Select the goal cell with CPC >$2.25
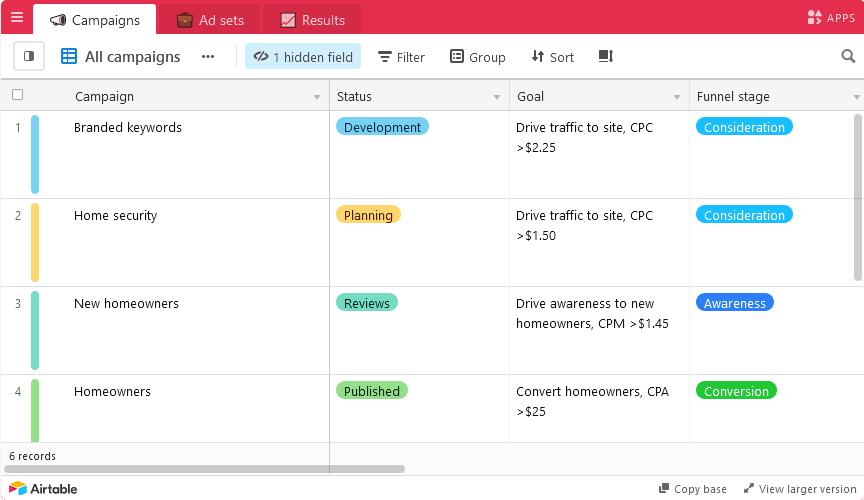 tap(600, 154)
